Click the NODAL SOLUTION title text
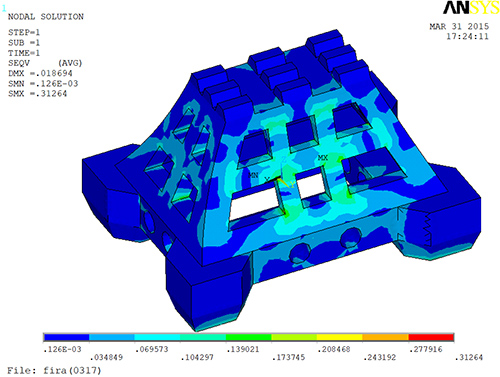The height and width of the screenshot is (377, 500). point(46,17)
